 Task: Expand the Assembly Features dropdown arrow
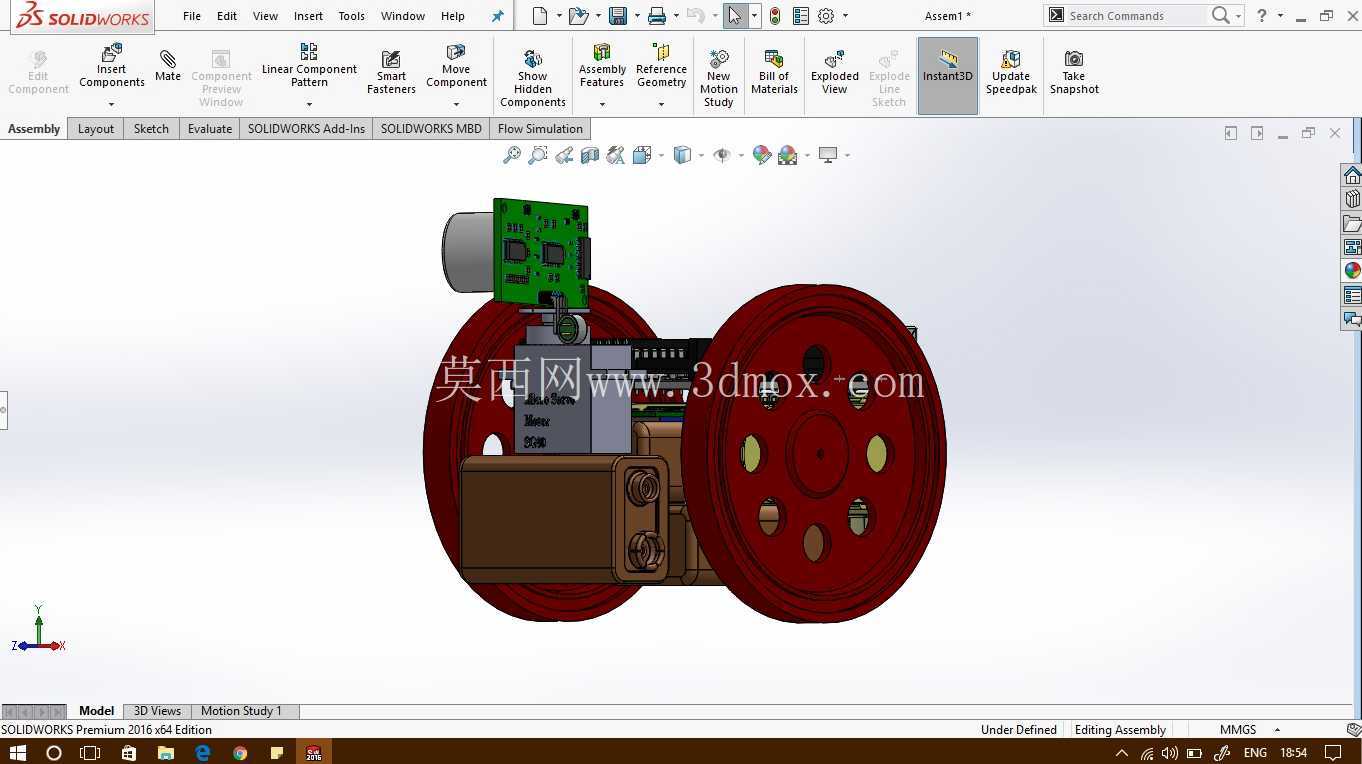[x=602, y=104]
